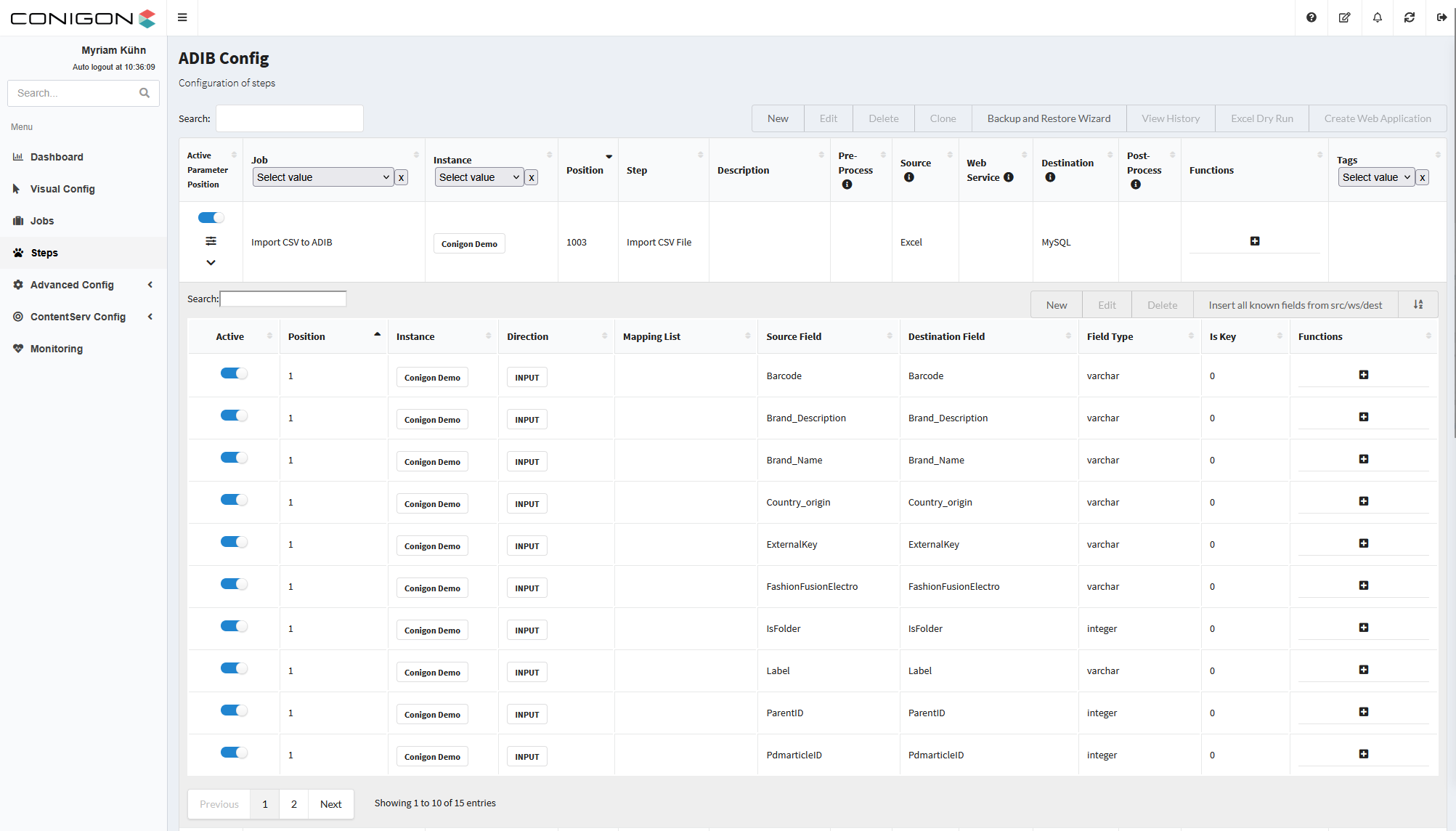Click the hamburger menu icon
Image resolution: width=1456 pixels, height=831 pixels.
click(x=182, y=17)
